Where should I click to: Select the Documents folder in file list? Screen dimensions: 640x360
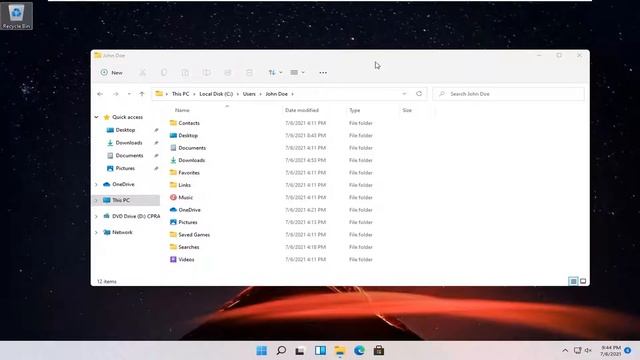coord(192,148)
